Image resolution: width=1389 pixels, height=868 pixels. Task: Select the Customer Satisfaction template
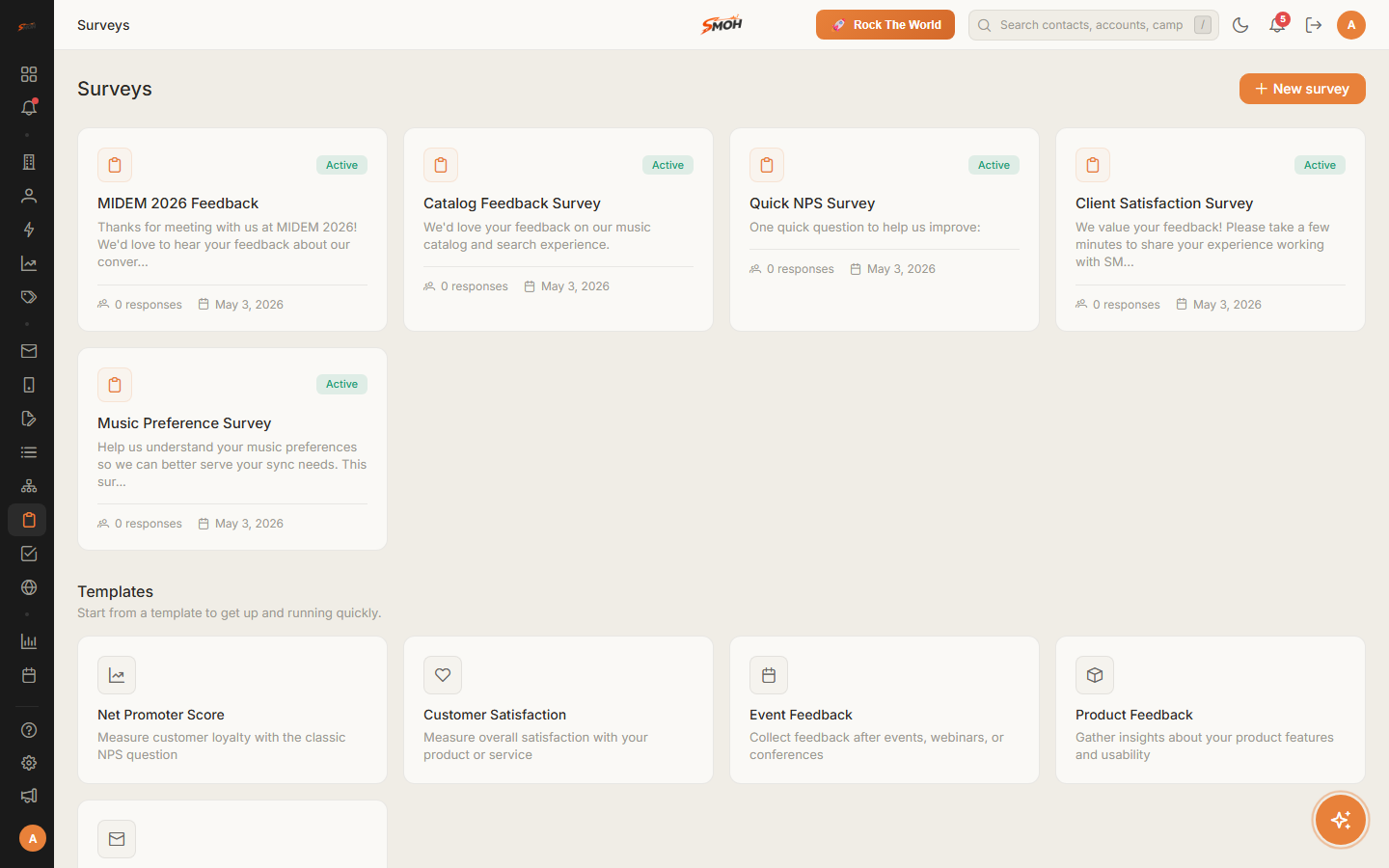tap(558, 710)
